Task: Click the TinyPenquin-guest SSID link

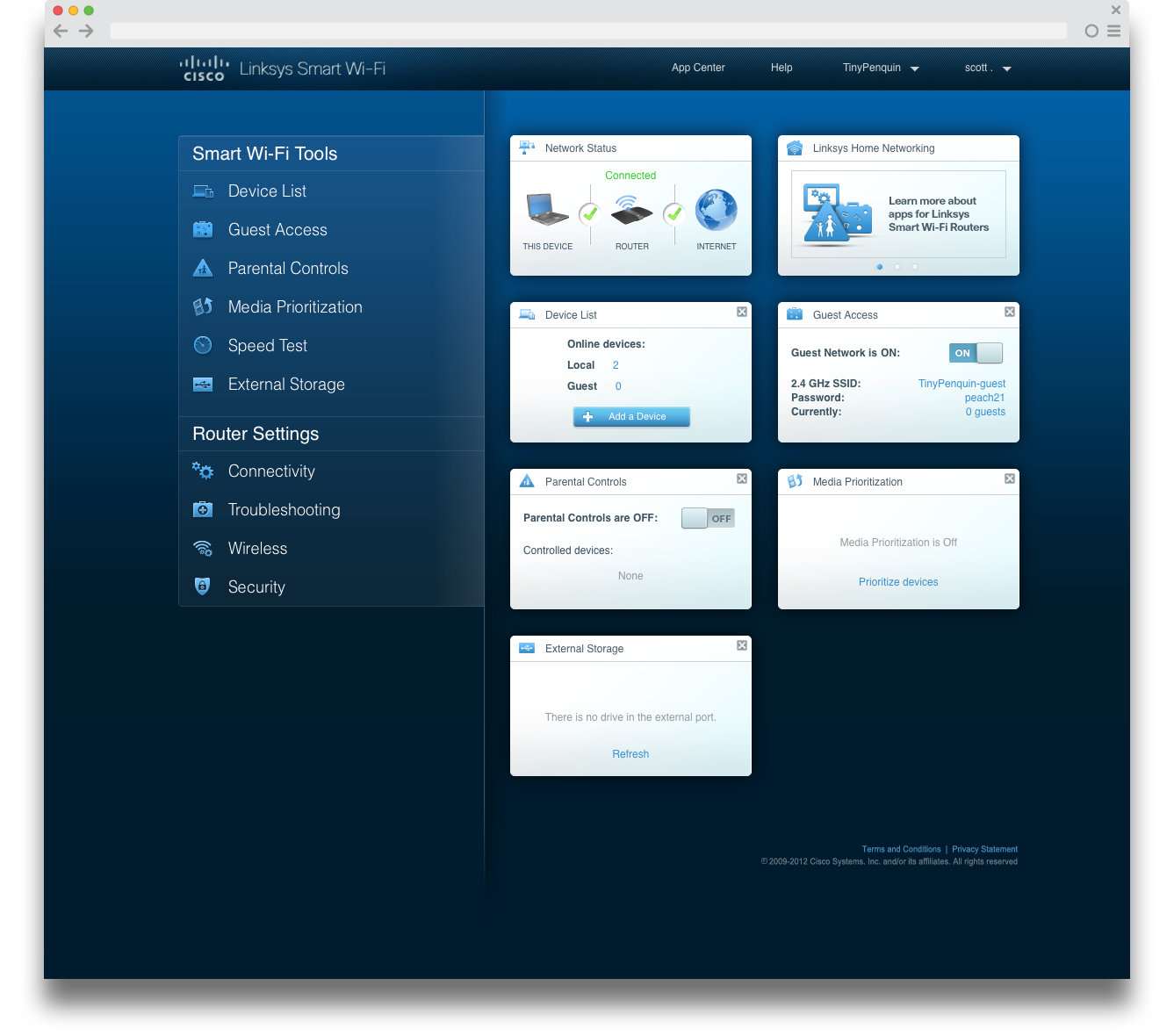Action: pos(962,384)
